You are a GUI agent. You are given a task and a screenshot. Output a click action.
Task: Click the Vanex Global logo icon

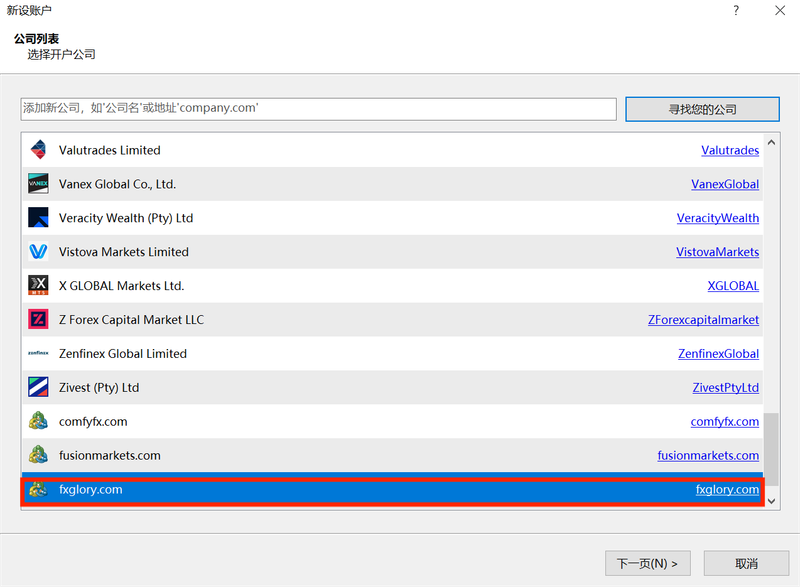click(38, 184)
